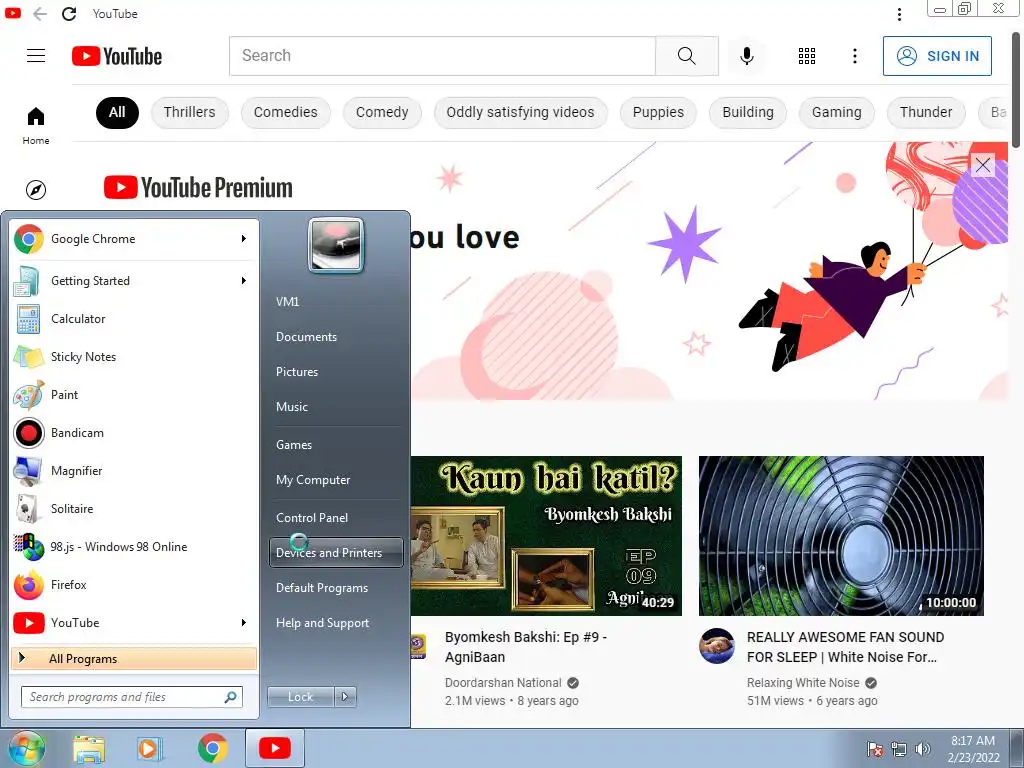Screen dimensions: 1024x768
Task: Expand Getting Started submenu arrow
Action: (244, 281)
